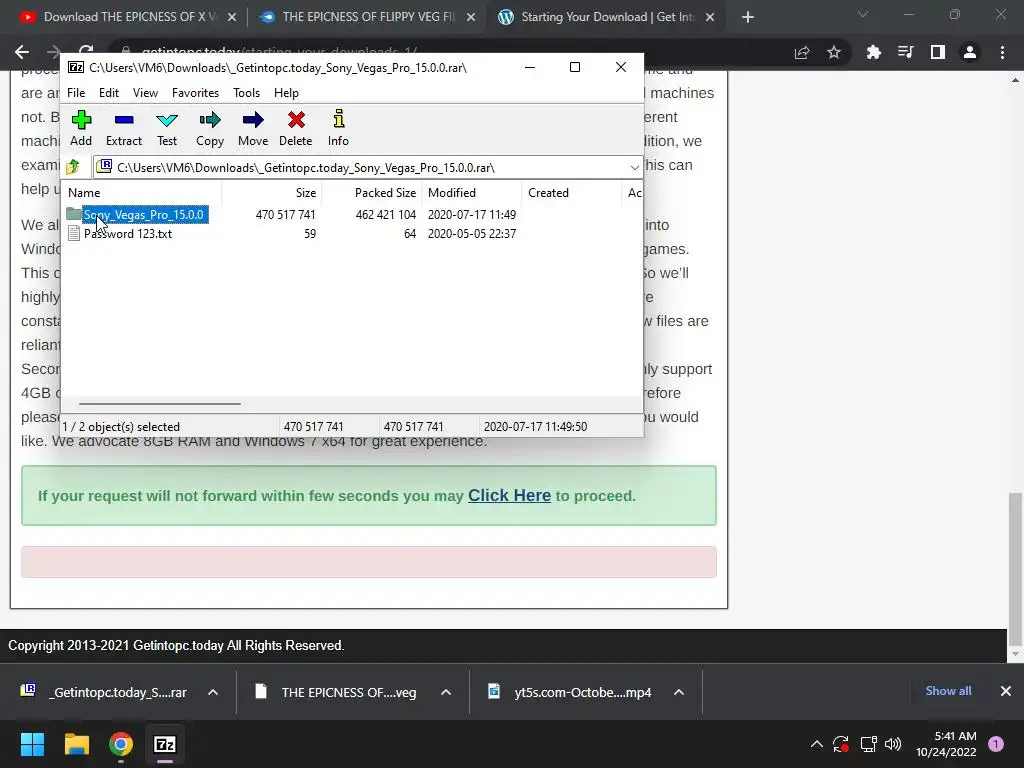The image size is (1024, 768).
Task: Toggle Chrome side panel icon
Action: 938,52
